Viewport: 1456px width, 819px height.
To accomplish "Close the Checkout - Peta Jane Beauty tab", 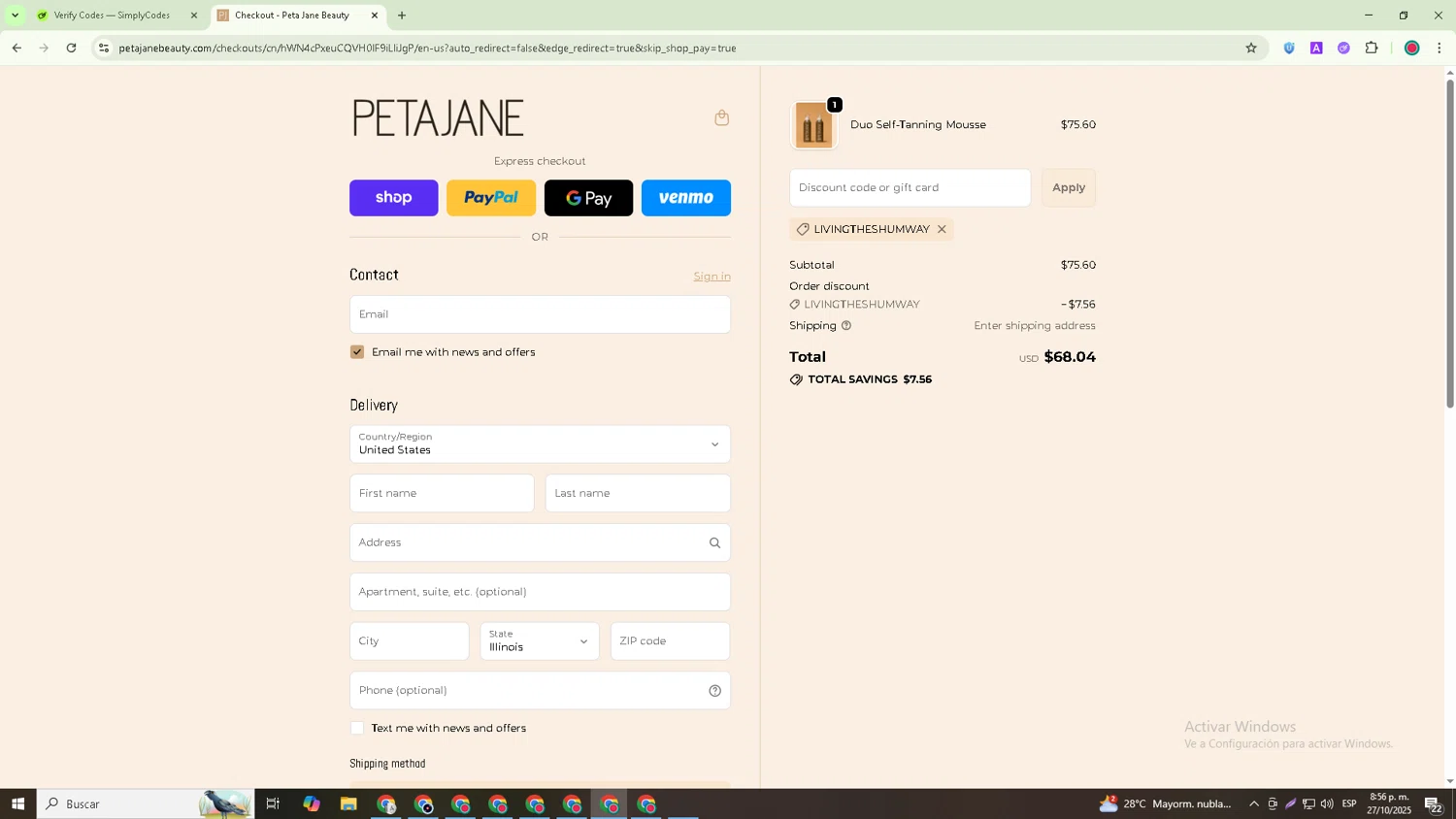I will point(375,16).
